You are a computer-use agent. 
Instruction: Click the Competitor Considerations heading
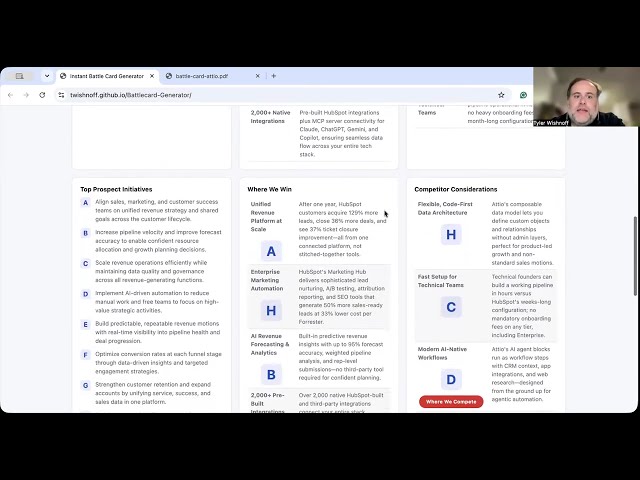(x=456, y=189)
